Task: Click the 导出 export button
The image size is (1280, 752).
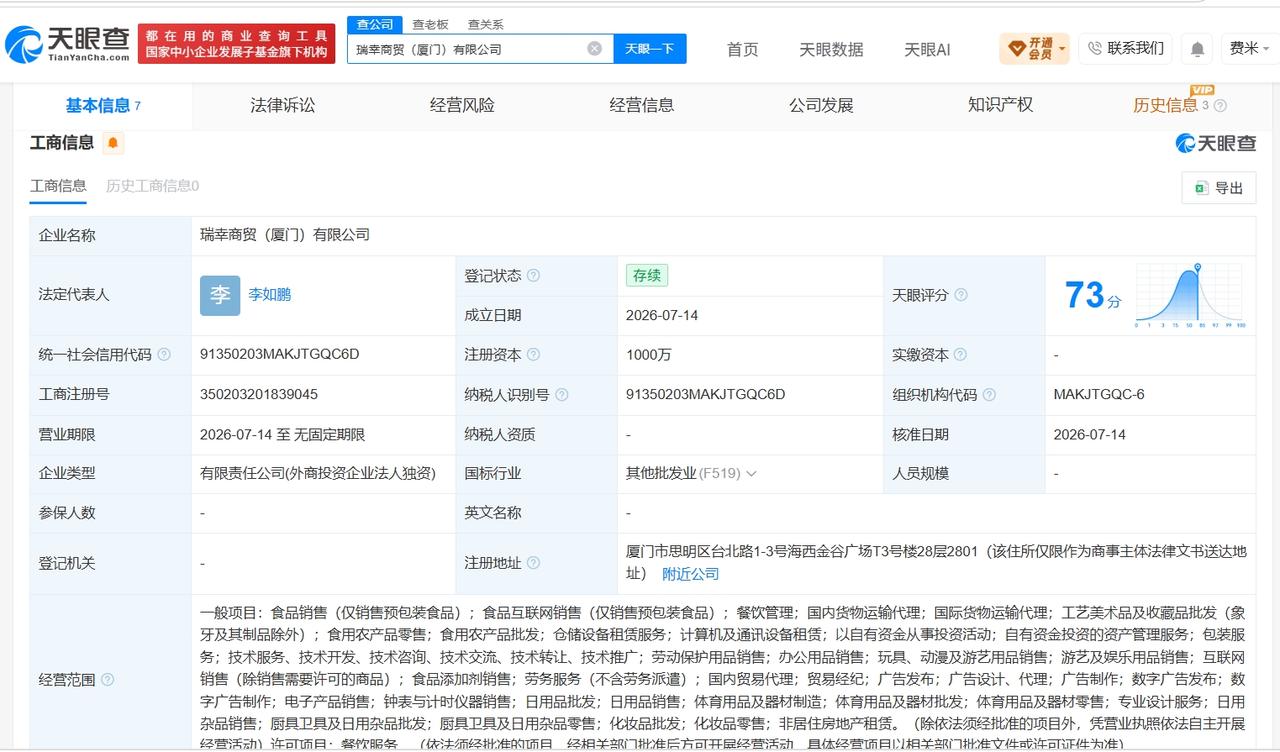Action: pyautogui.click(x=1219, y=188)
